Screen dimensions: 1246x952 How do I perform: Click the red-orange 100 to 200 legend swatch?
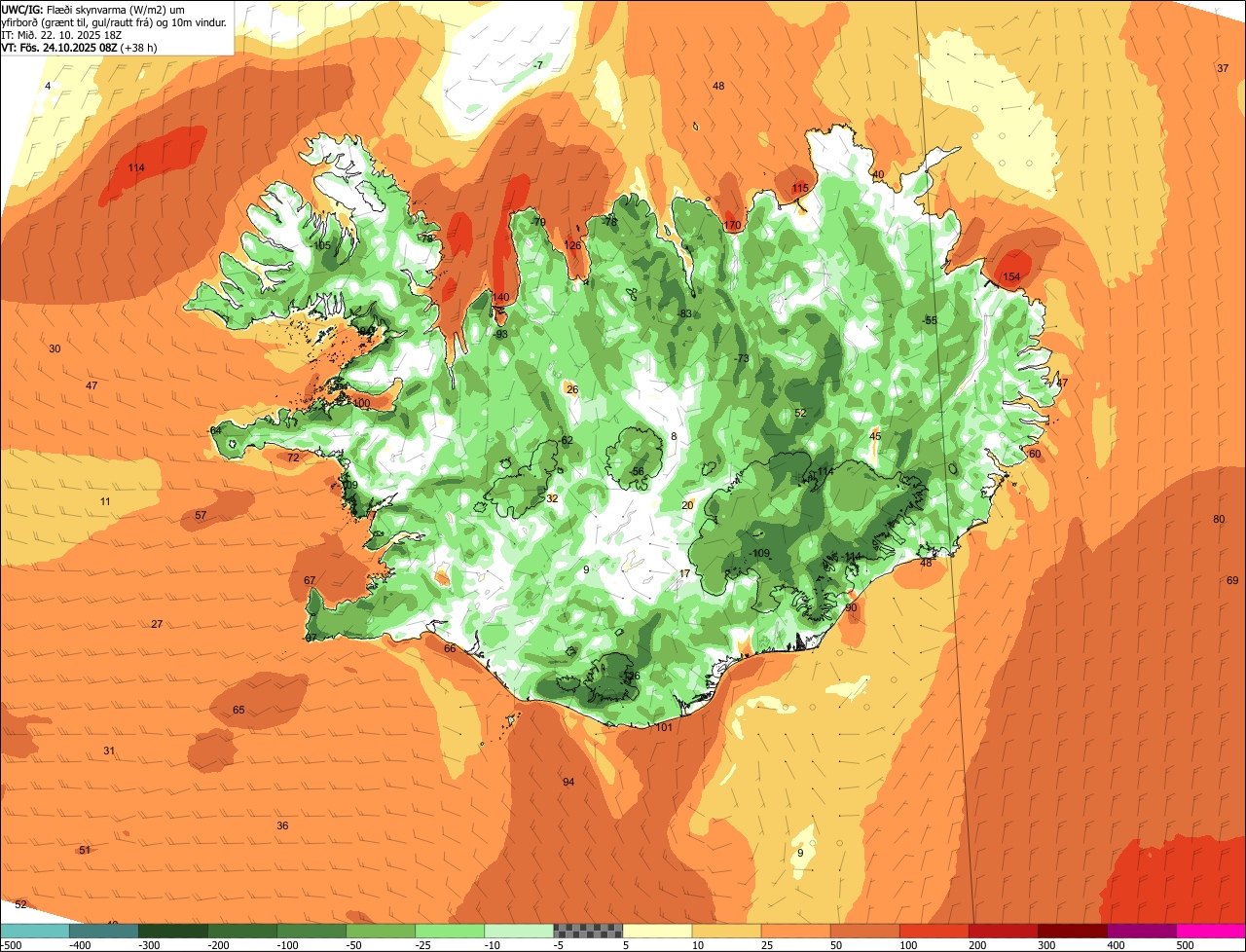click(x=934, y=931)
